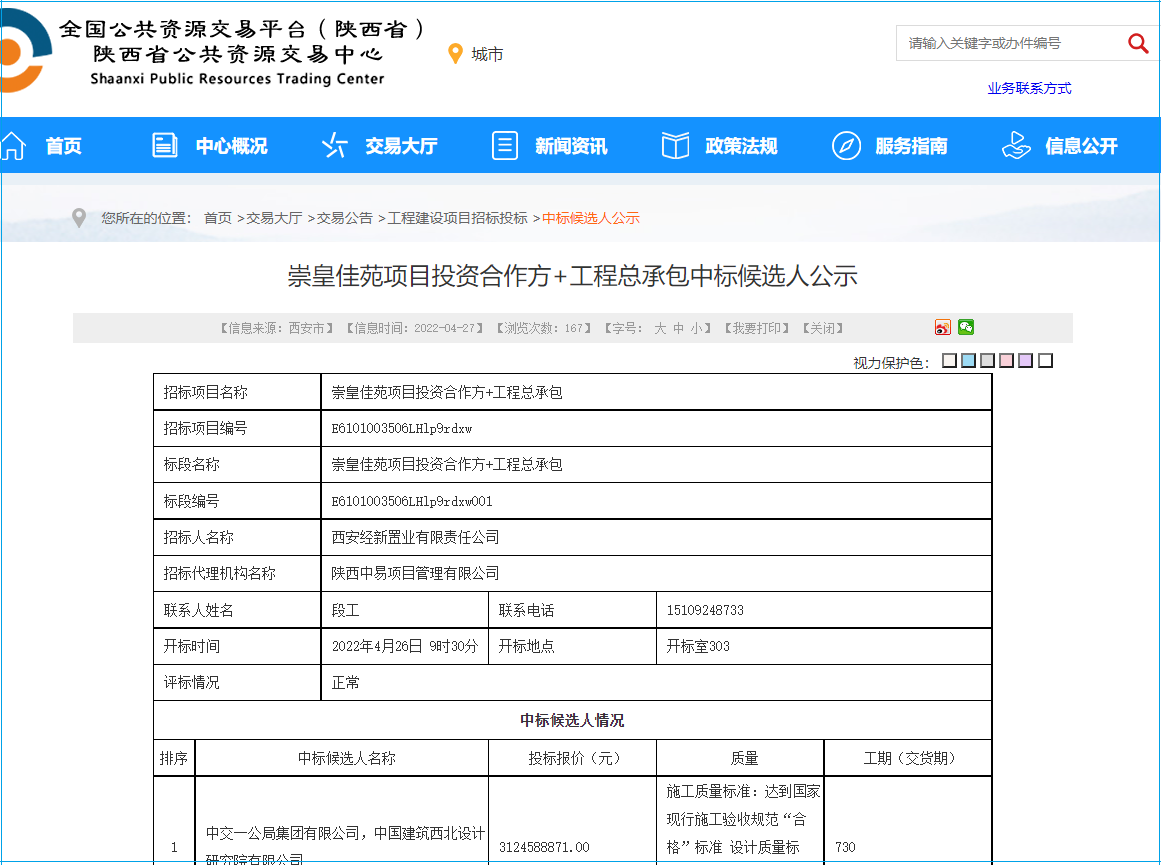Share via the Weibo icon
Screen dimensions: 1161x865
tap(943, 328)
